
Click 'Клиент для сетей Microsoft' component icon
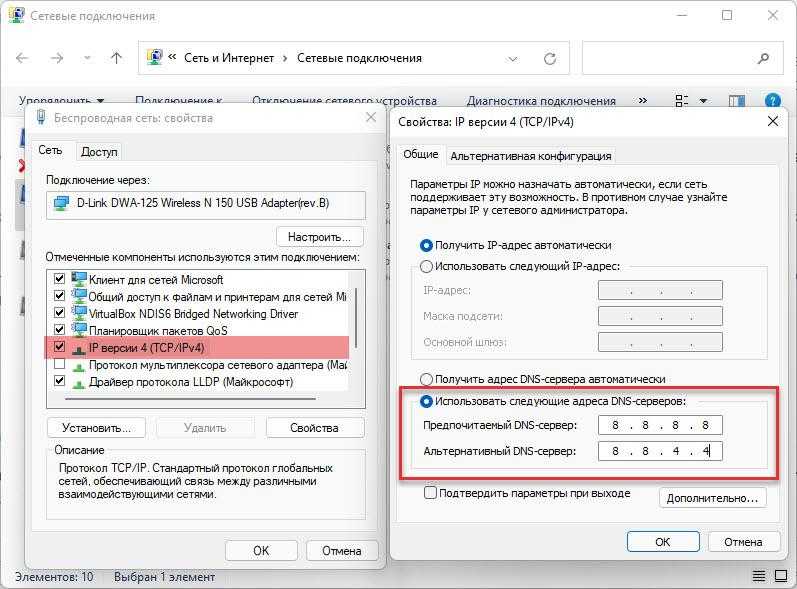point(79,278)
